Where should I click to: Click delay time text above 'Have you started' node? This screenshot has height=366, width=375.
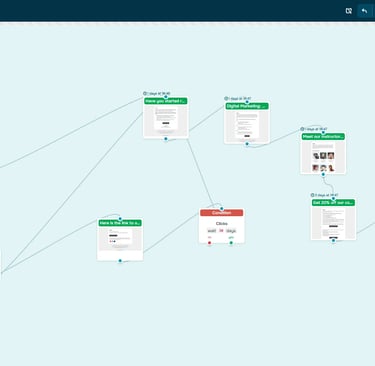coord(158,94)
